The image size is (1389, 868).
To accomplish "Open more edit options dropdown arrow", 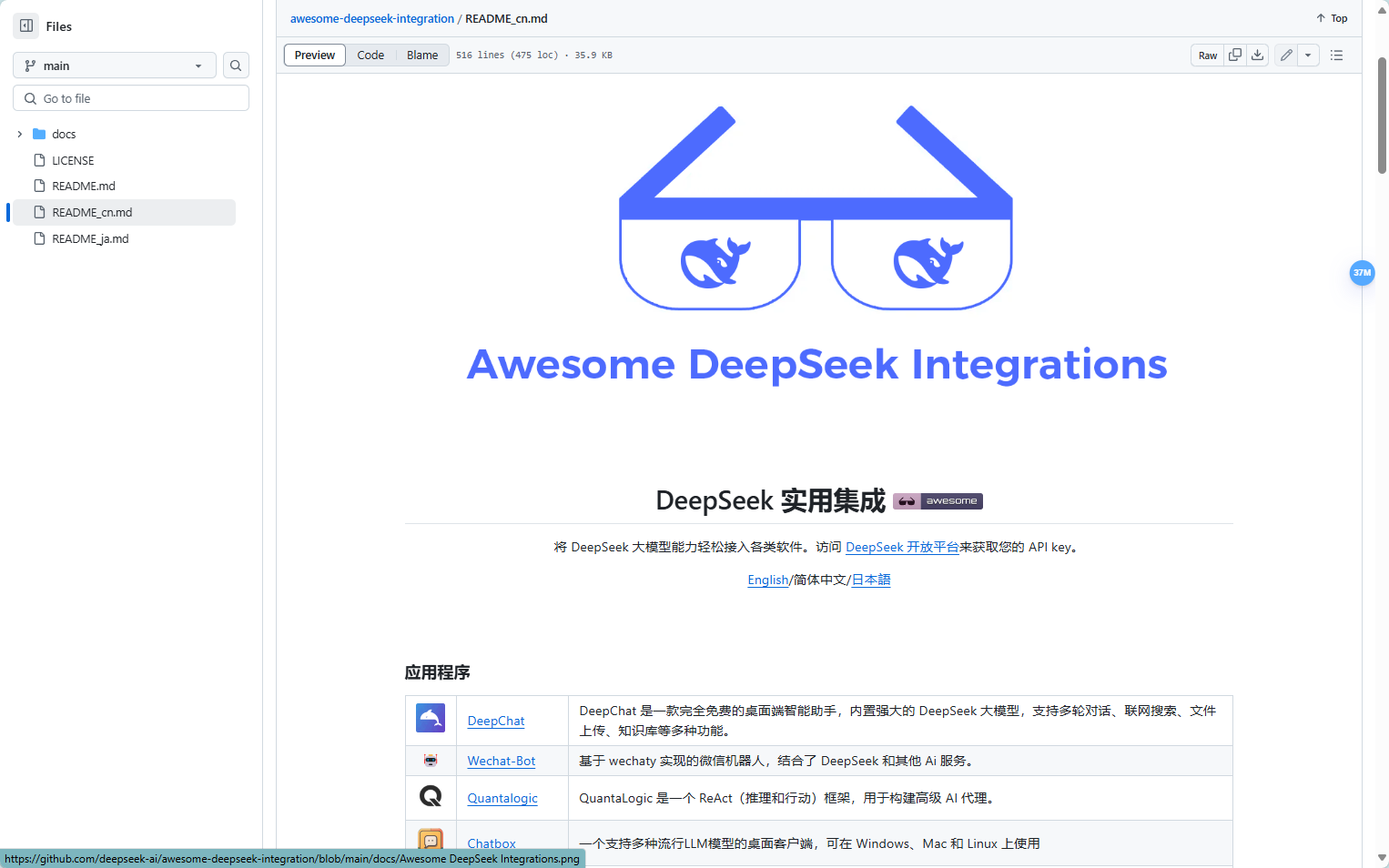I will click(1308, 56).
